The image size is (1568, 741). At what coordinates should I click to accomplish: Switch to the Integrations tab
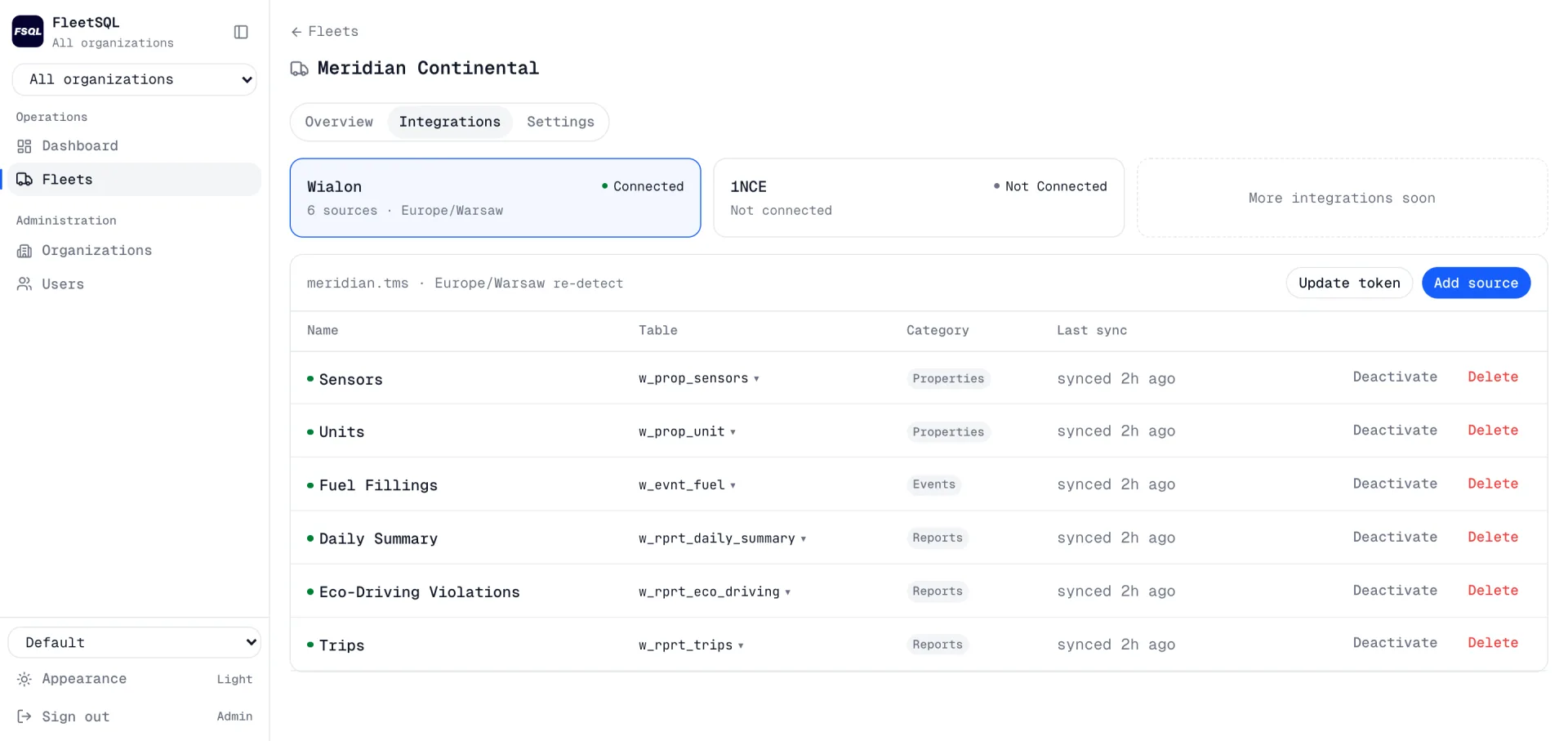450,122
